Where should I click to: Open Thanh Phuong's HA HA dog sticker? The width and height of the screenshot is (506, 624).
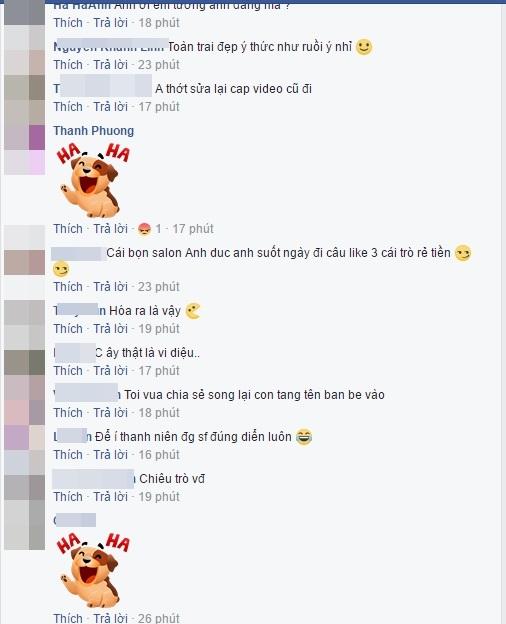(93, 179)
